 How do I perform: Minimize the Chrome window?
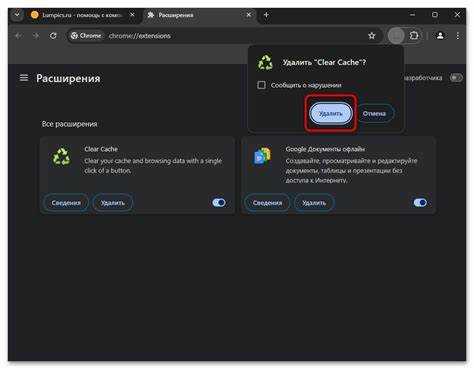tap(412, 15)
